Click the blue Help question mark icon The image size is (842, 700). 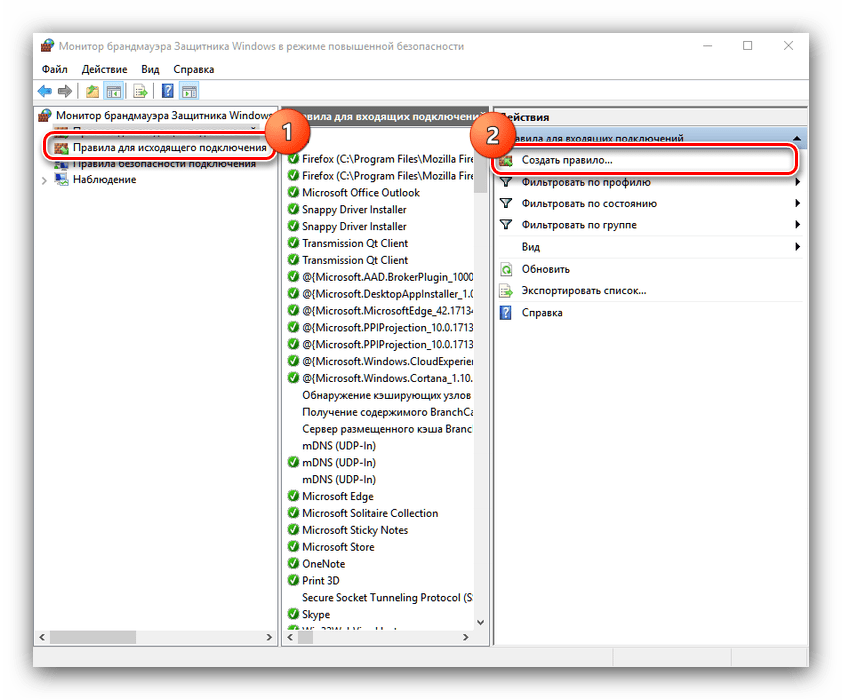[x=167, y=91]
